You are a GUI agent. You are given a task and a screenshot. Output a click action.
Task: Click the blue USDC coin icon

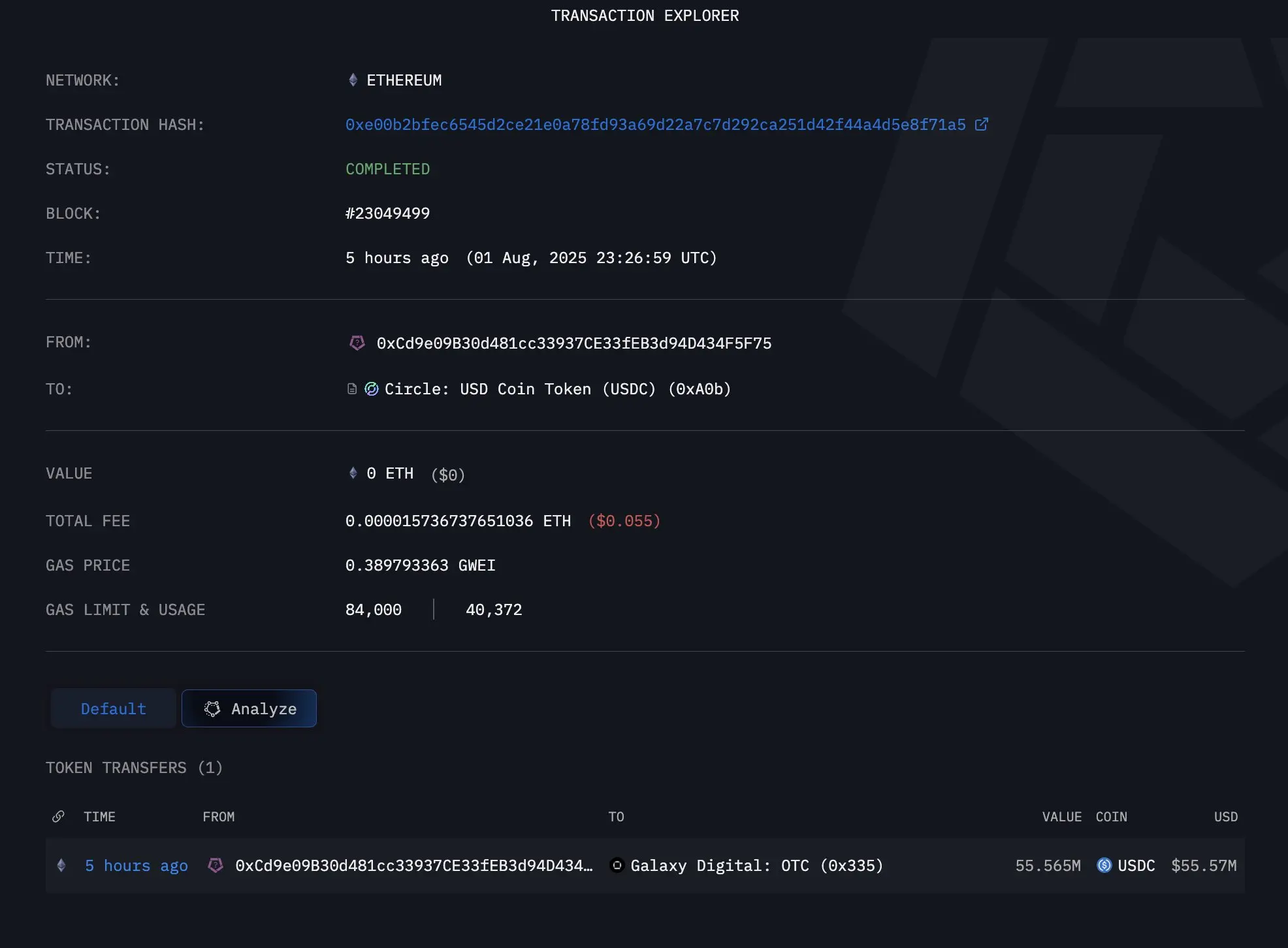tap(1104, 865)
